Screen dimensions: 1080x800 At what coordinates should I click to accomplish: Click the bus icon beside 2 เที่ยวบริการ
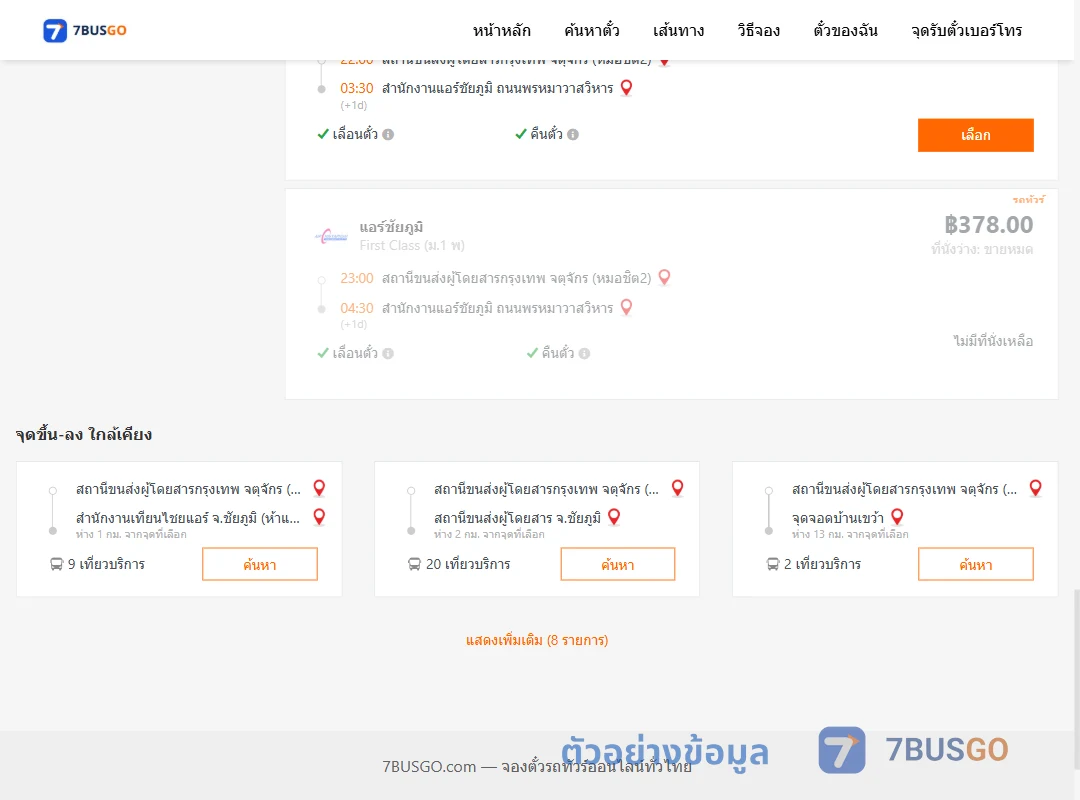[x=773, y=564]
